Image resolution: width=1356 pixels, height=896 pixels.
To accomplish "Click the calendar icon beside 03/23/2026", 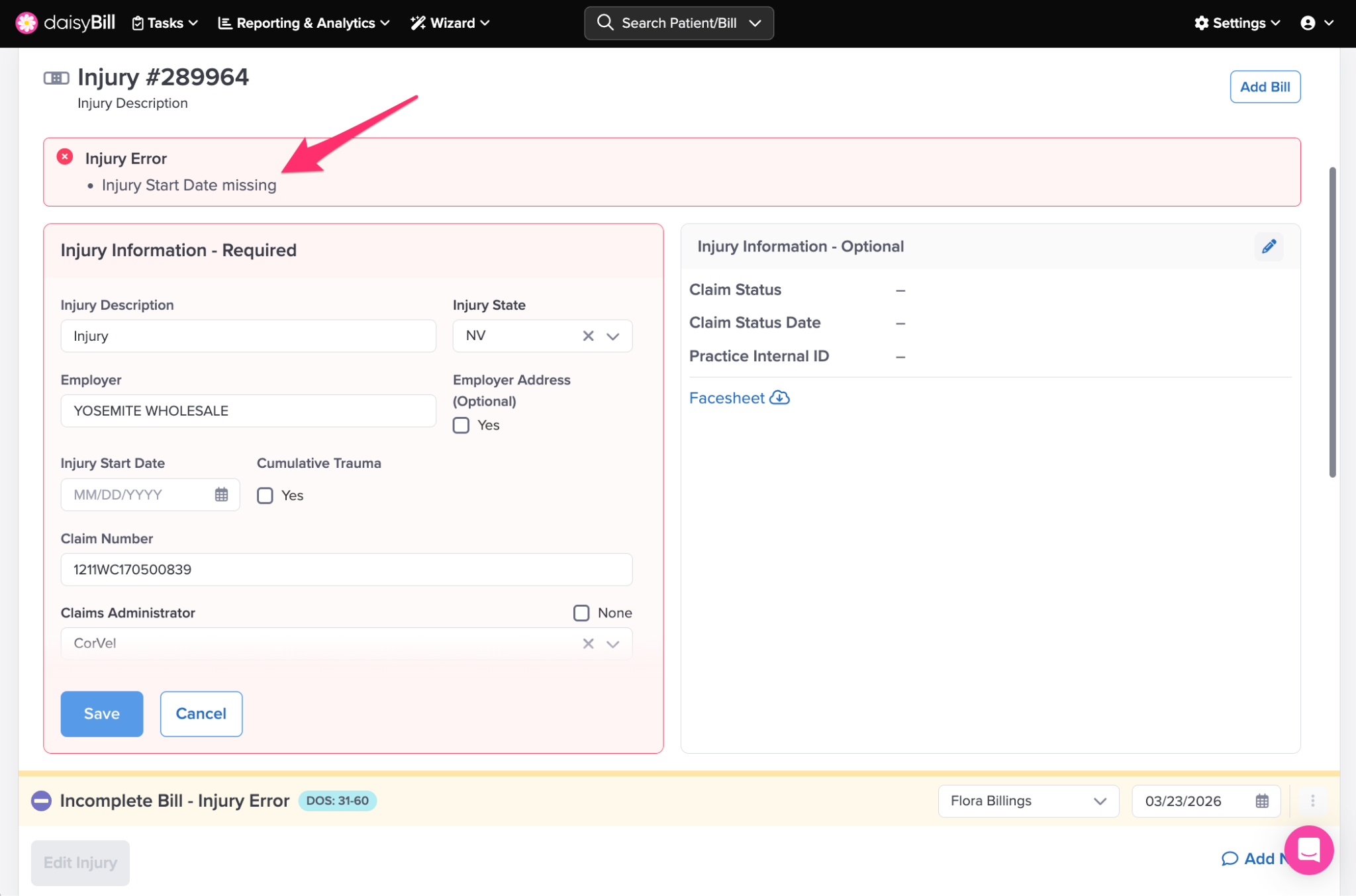I will (x=1262, y=801).
